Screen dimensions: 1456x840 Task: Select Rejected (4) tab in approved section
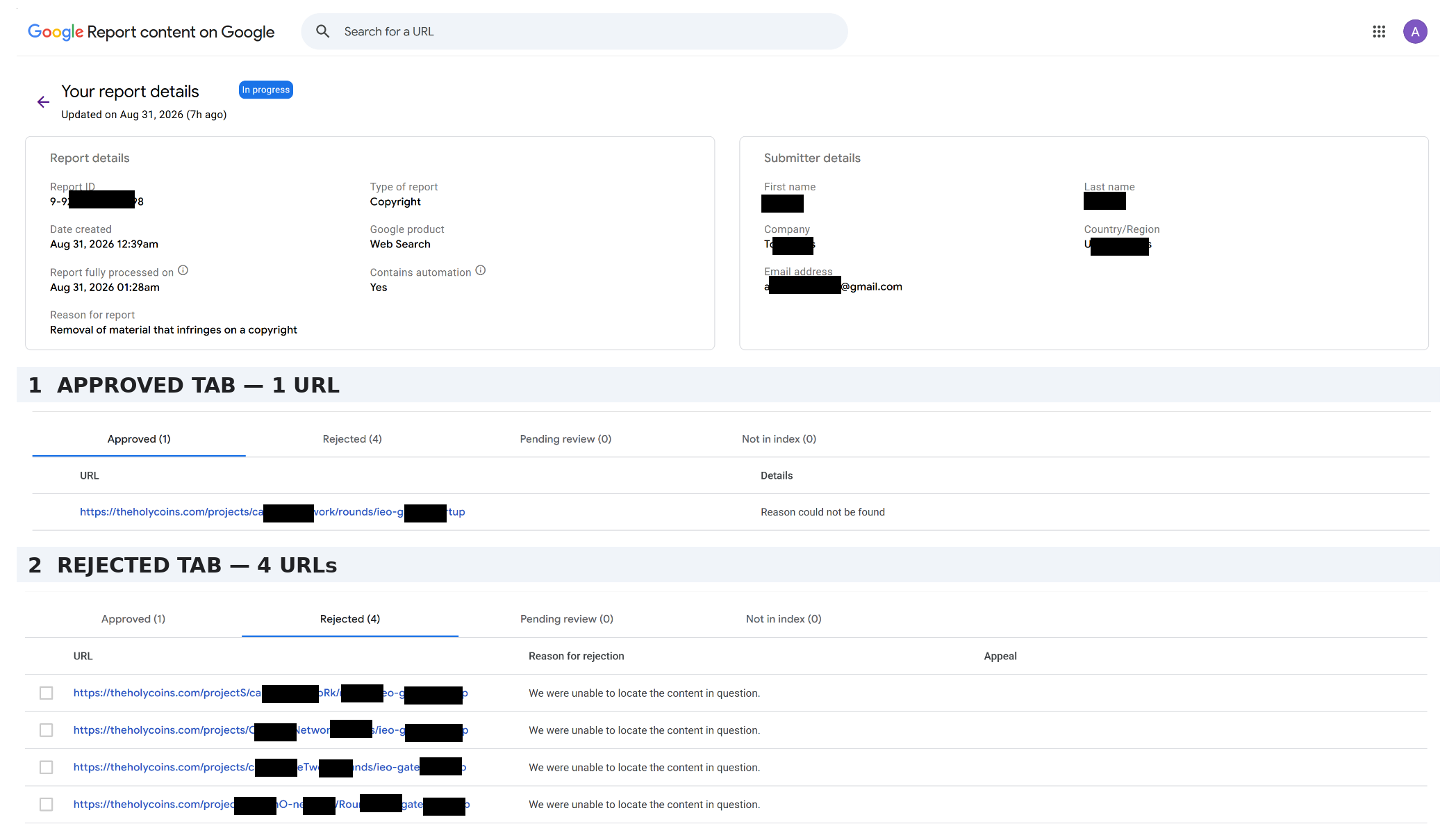point(352,439)
